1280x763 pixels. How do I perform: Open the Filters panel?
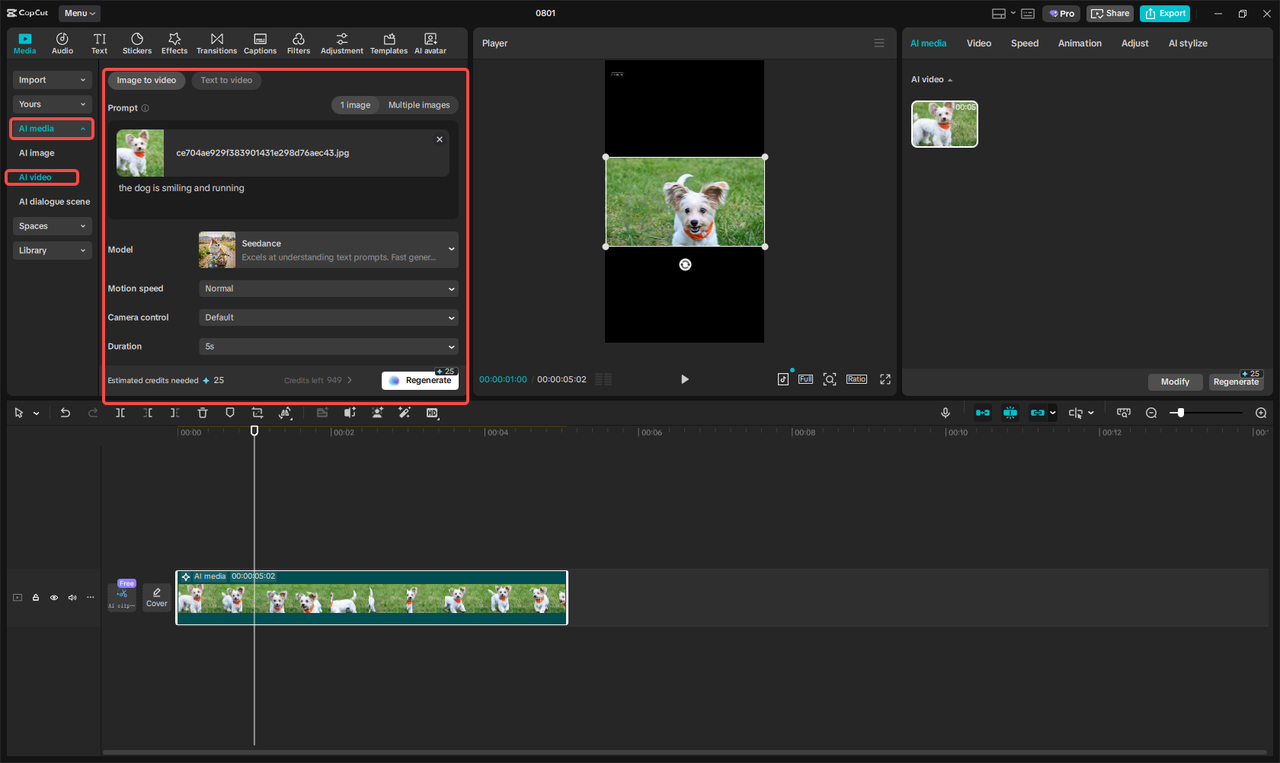[298, 43]
